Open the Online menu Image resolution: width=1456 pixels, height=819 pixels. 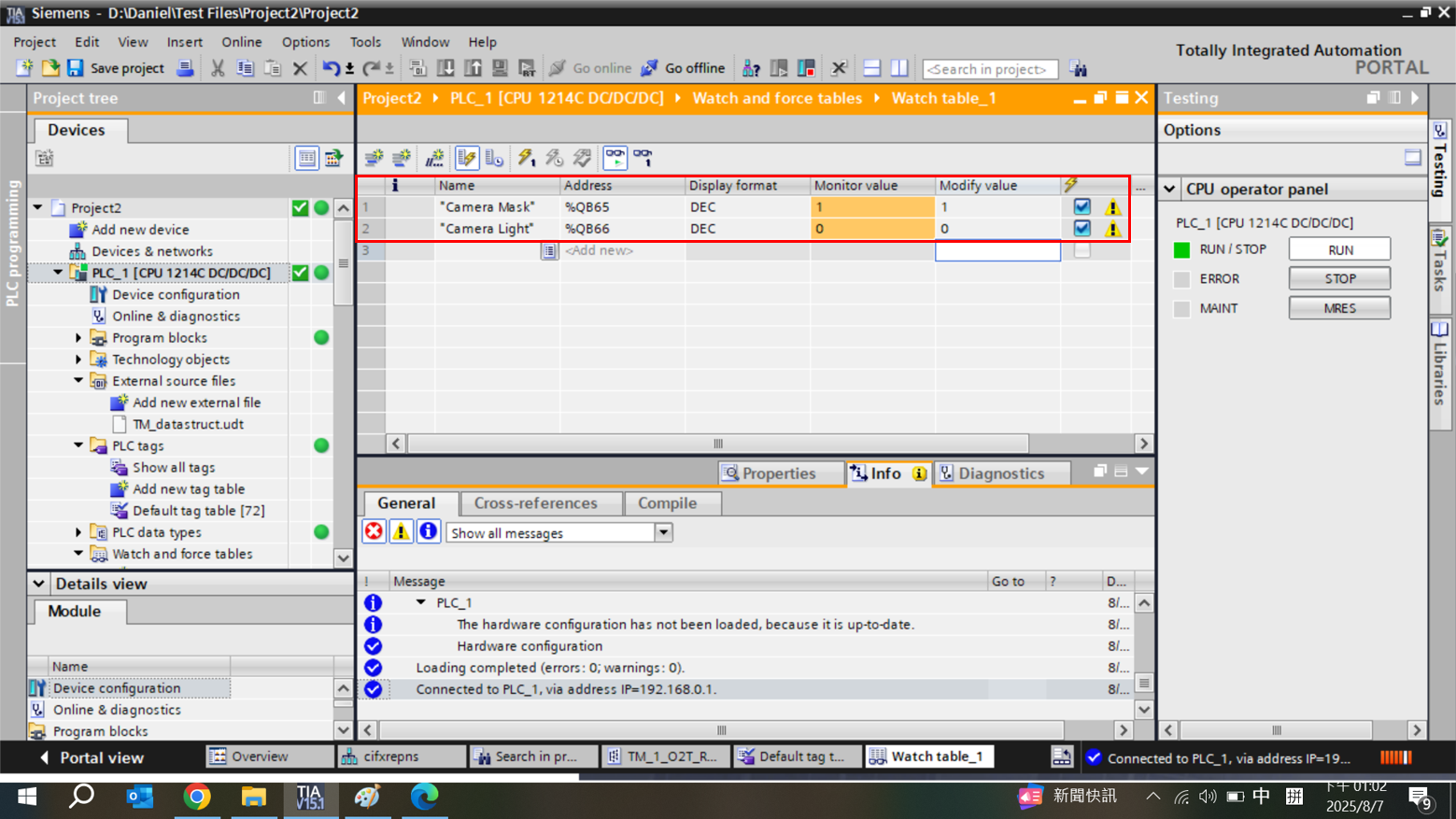(x=242, y=42)
